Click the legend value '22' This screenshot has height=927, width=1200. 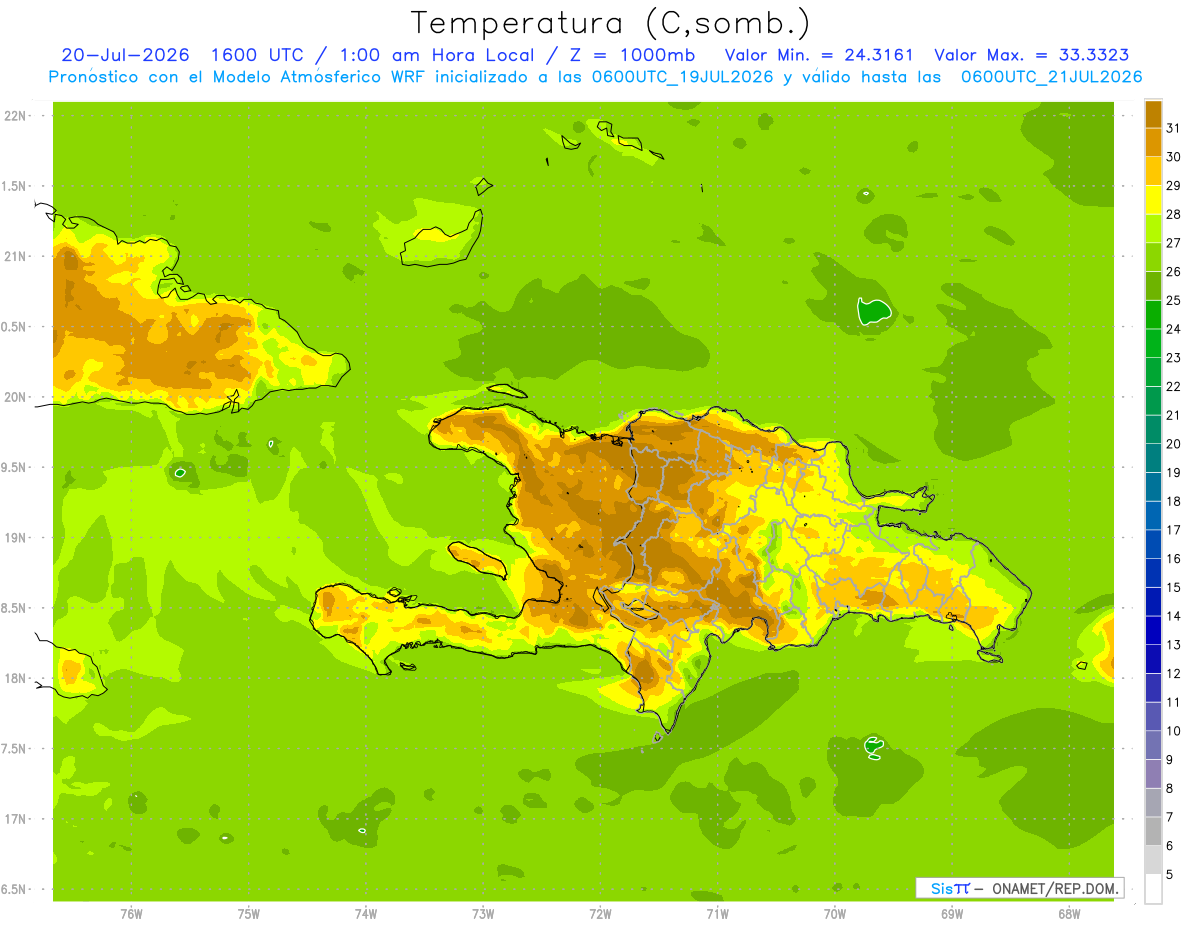(1173, 386)
